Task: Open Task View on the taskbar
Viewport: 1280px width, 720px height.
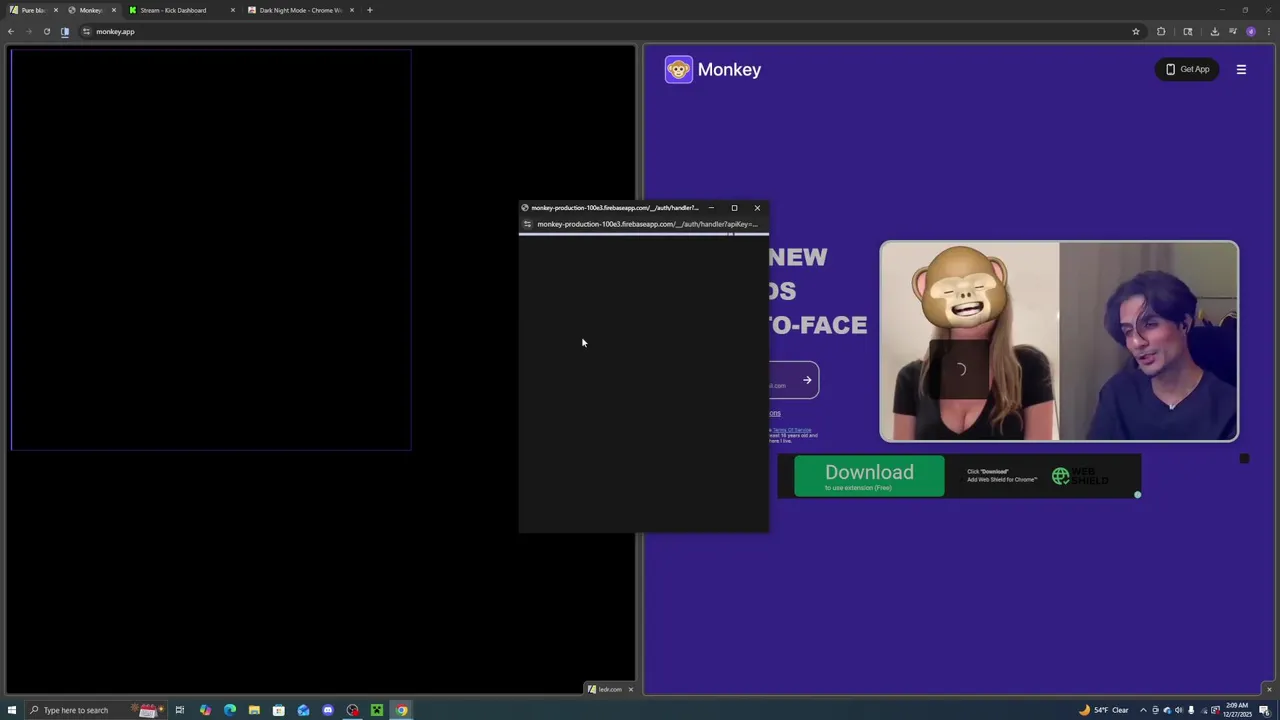Action: [180, 710]
